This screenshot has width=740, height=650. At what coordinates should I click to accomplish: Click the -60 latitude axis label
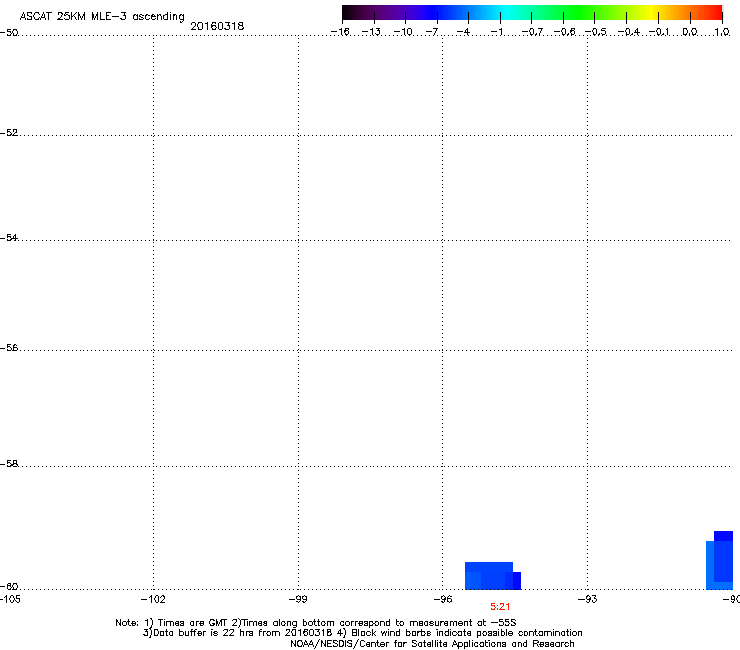tap(9, 587)
